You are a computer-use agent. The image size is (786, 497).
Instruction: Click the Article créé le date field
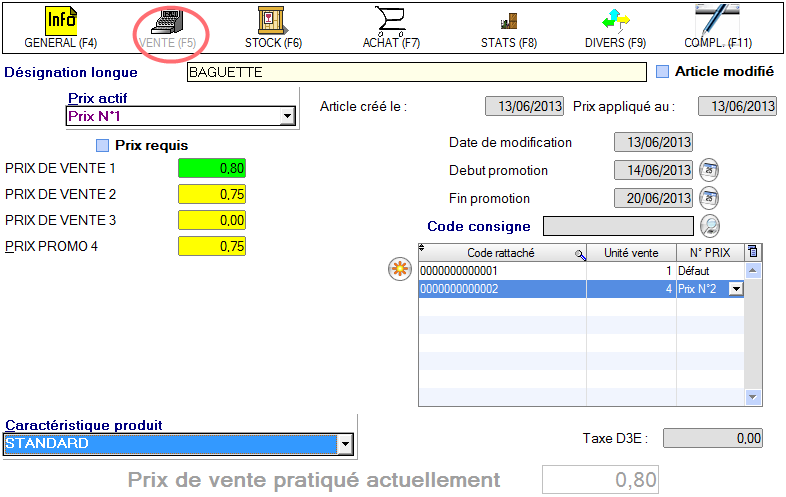[x=524, y=106]
